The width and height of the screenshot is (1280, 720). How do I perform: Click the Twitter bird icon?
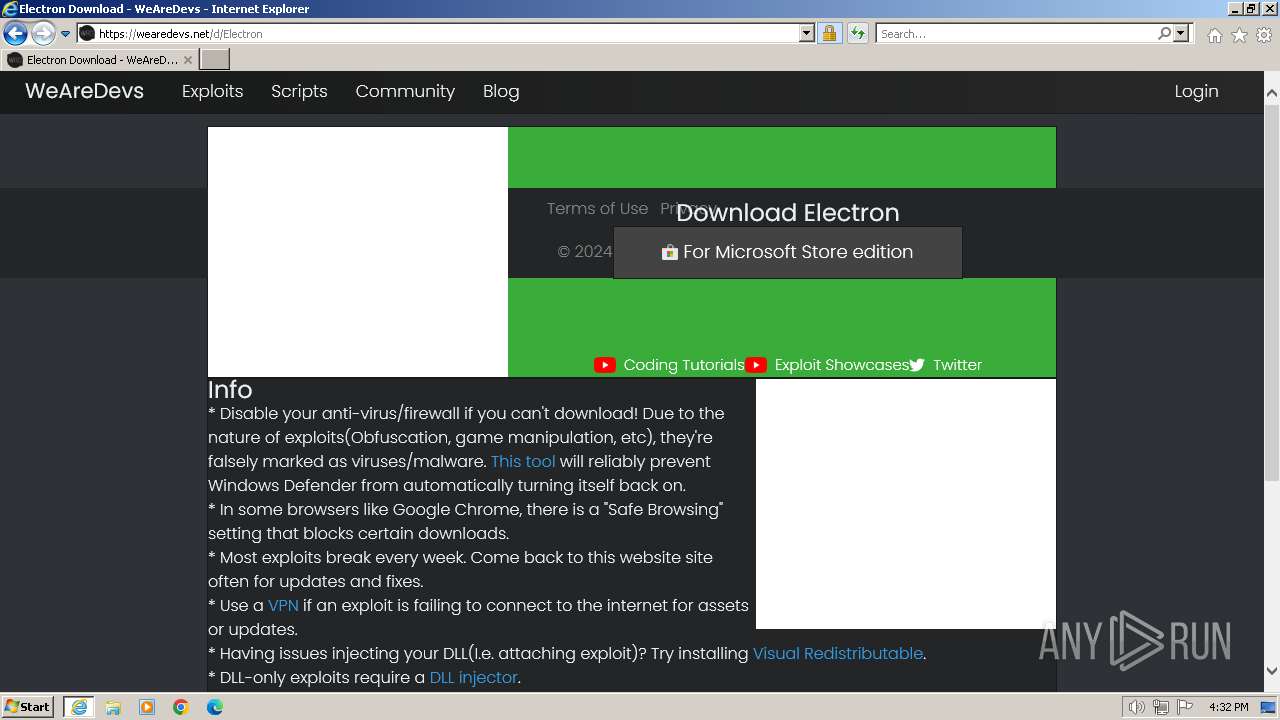pyautogui.click(x=917, y=365)
